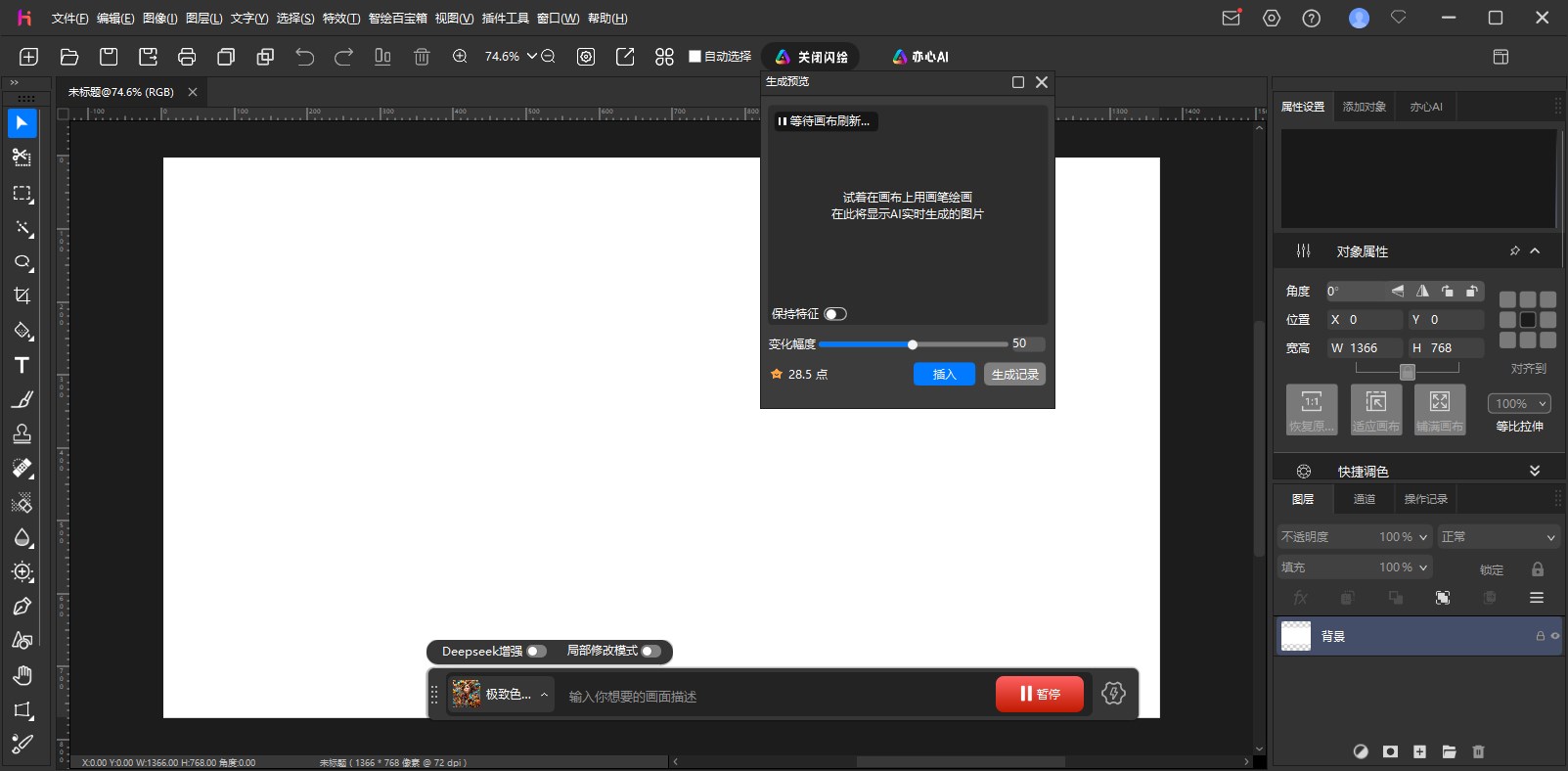Add a new layer with the plus icon
The height and width of the screenshot is (771, 1568).
(x=1419, y=751)
